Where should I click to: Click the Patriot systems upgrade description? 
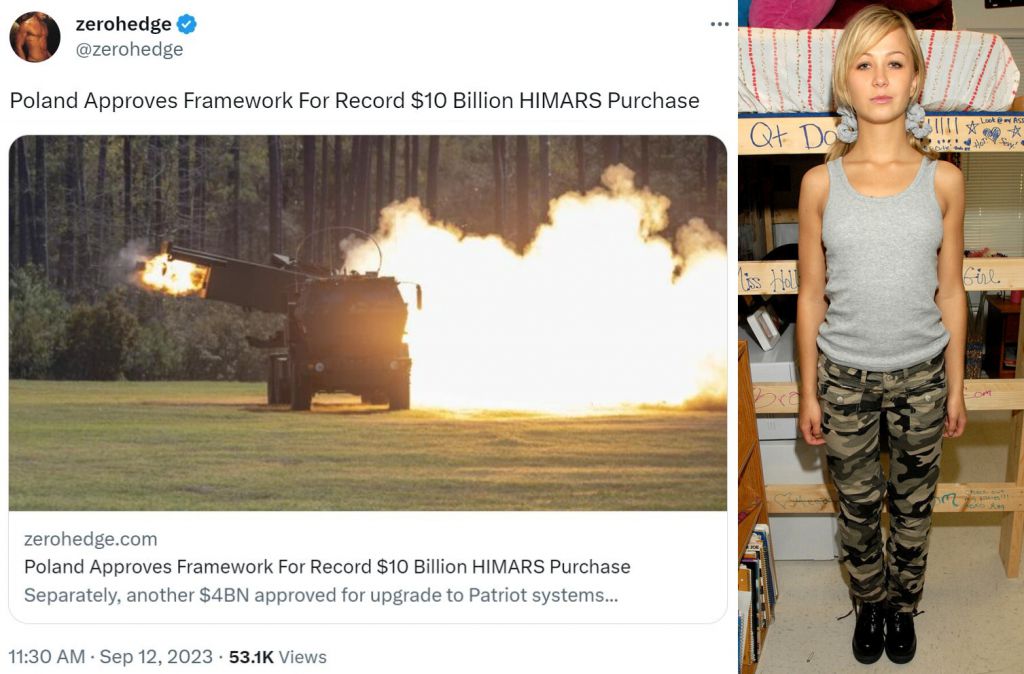(321, 595)
